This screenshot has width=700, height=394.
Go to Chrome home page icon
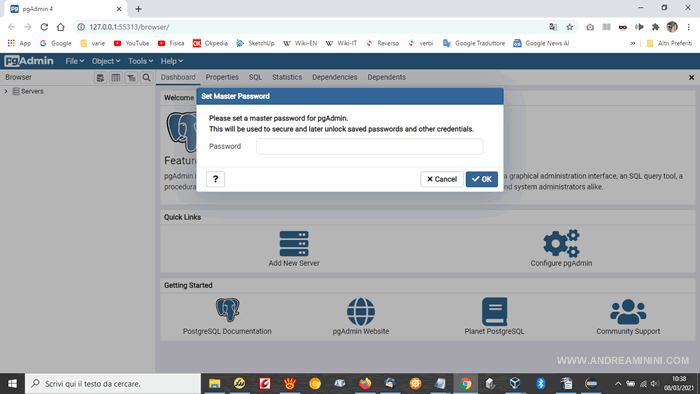[61, 27]
